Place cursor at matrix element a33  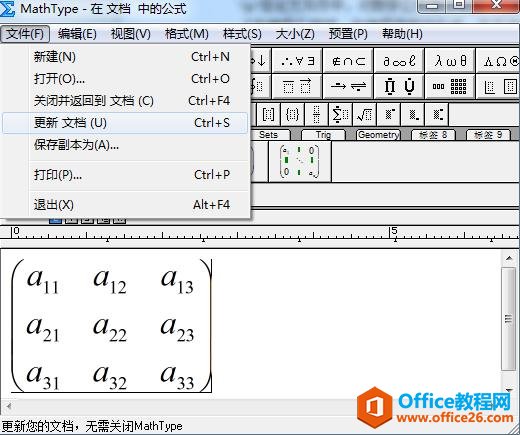[x=177, y=377]
